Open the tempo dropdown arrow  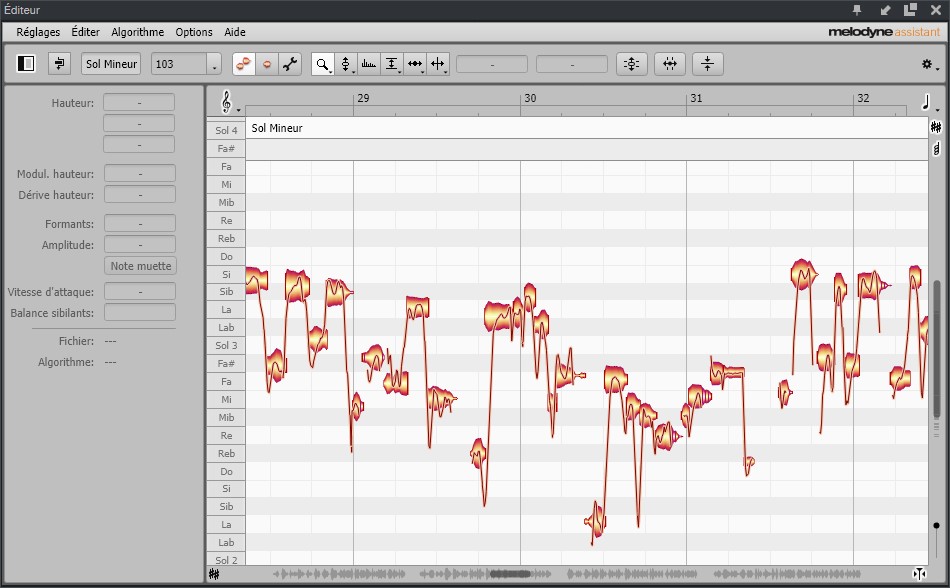coord(214,65)
